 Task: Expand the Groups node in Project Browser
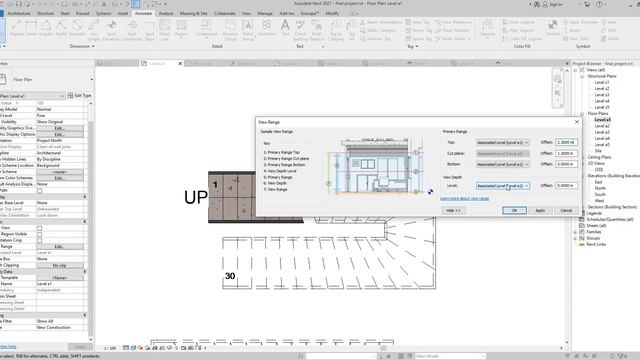click(x=576, y=238)
